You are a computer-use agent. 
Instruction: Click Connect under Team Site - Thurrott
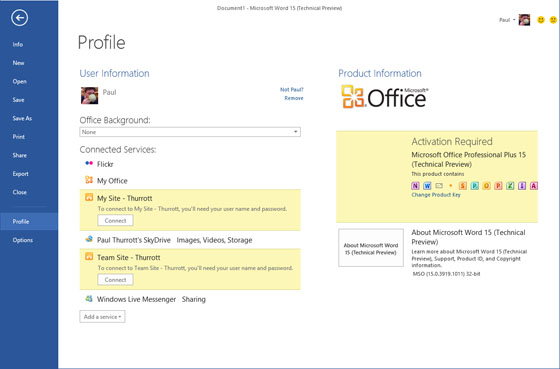point(115,280)
